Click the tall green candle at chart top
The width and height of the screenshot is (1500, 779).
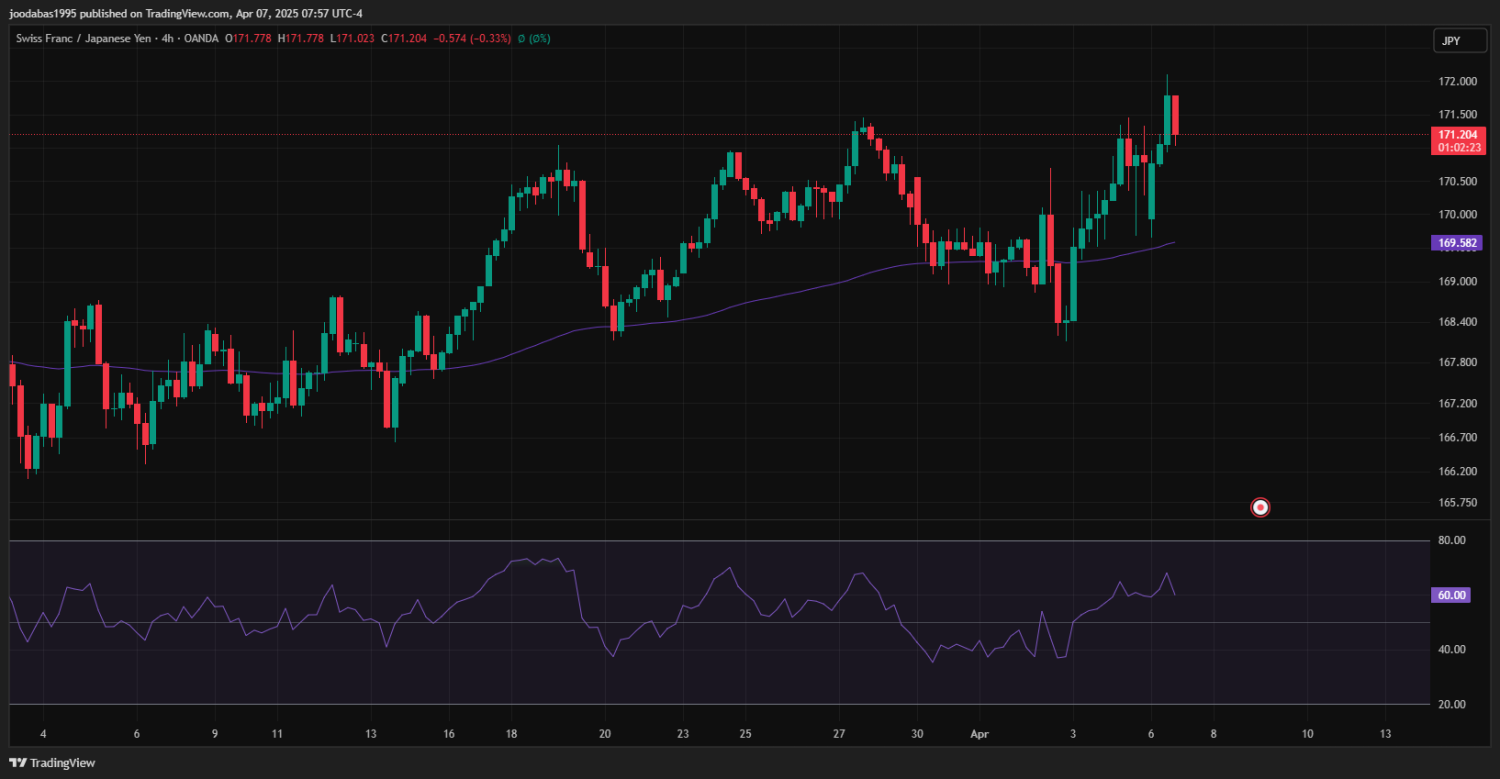1166,118
